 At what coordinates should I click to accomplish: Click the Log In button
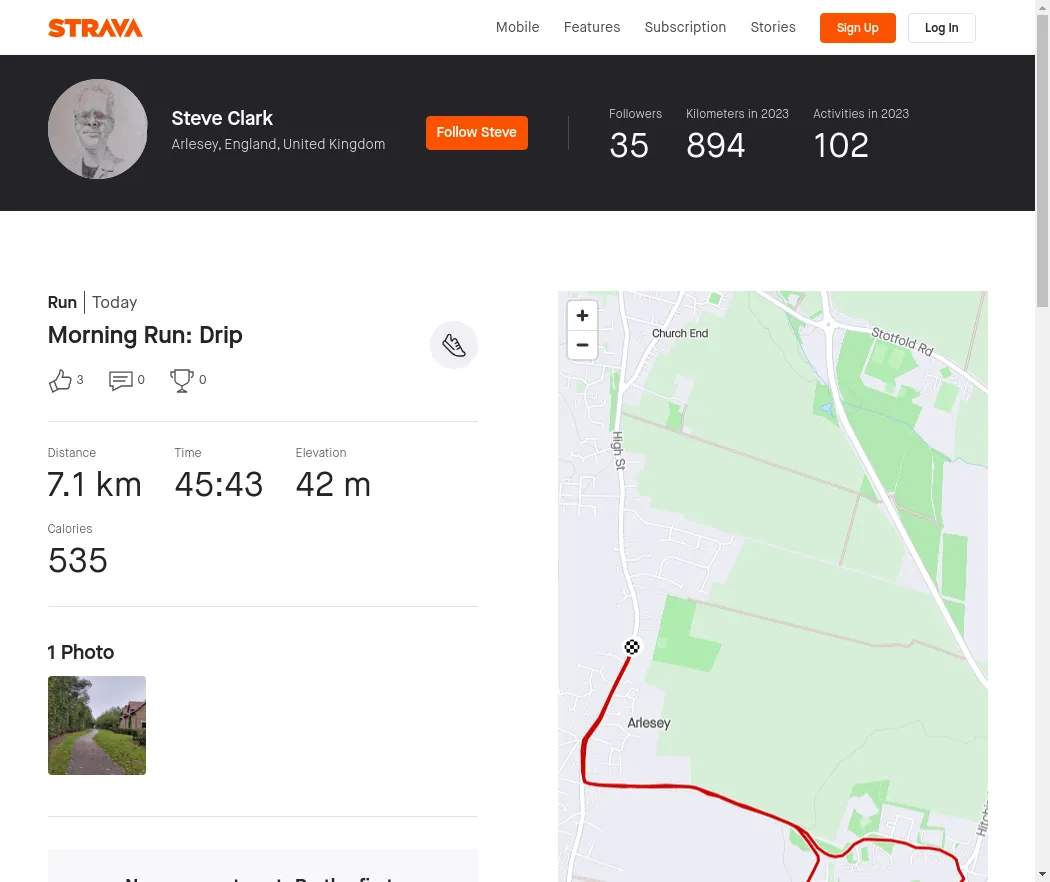click(941, 28)
